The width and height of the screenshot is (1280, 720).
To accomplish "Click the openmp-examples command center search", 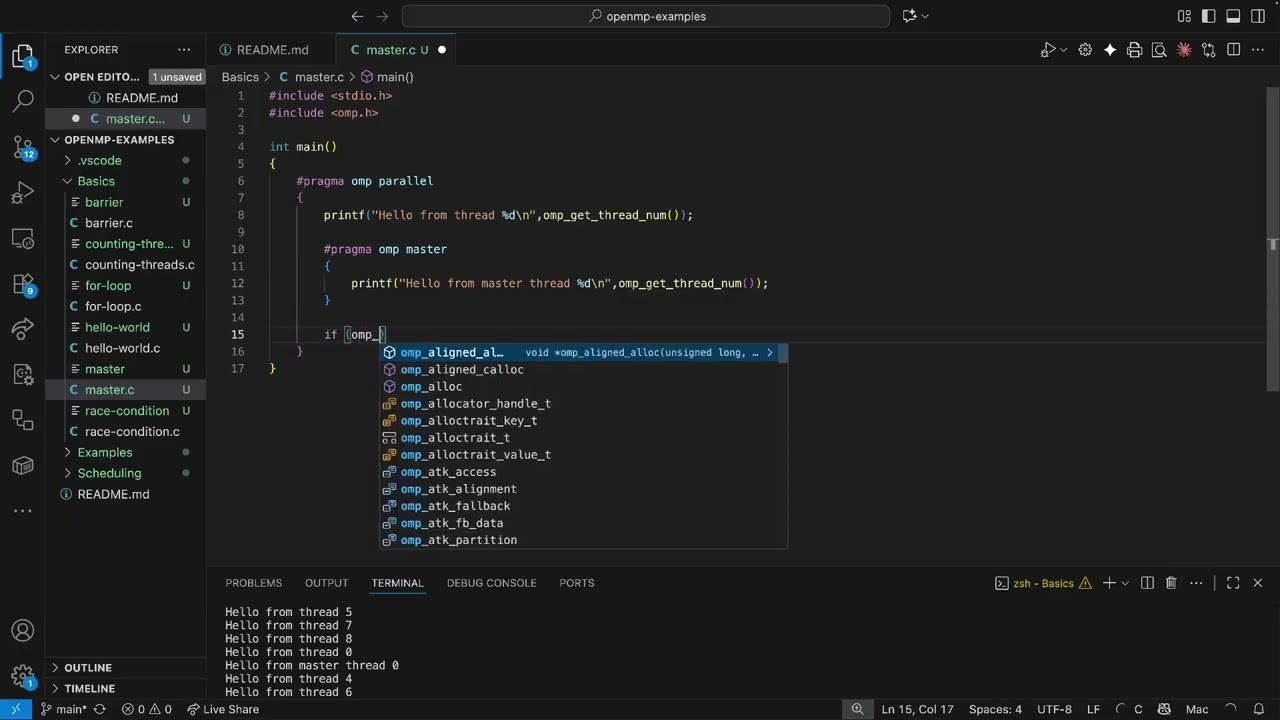I will coord(646,16).
